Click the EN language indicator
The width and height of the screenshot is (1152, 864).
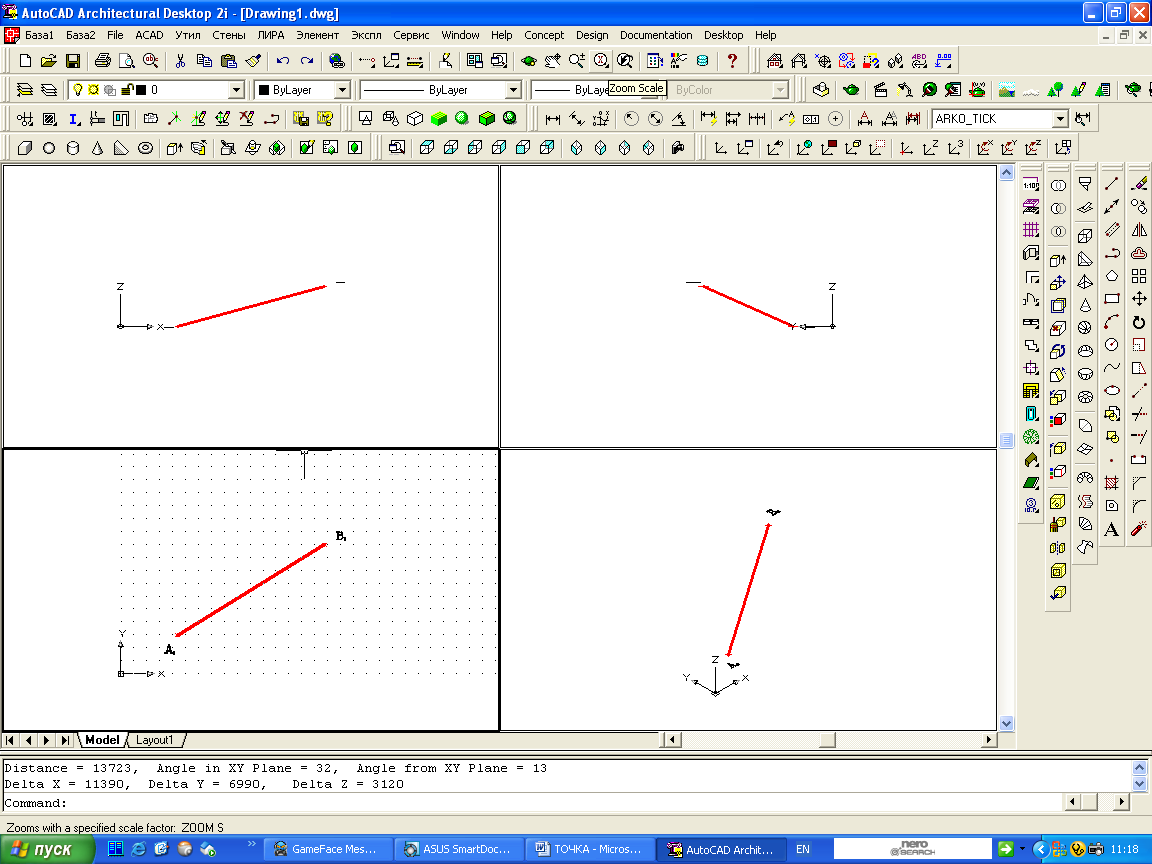pyautogui.click(x=803, y=849)
